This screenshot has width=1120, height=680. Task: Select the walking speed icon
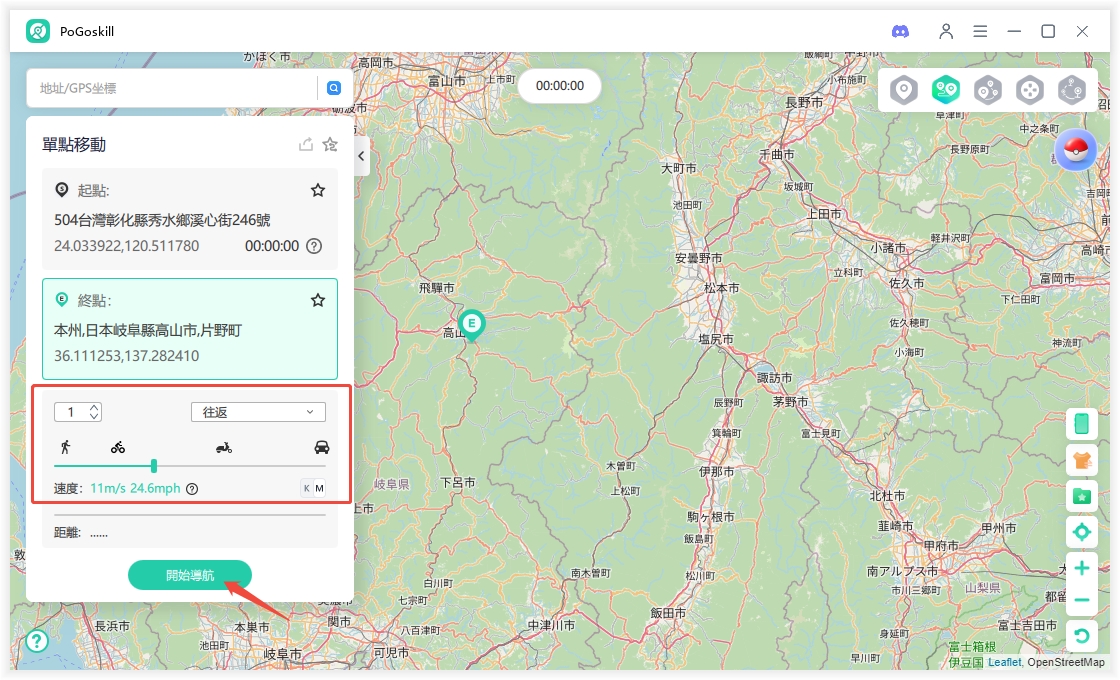pos(66,447)
